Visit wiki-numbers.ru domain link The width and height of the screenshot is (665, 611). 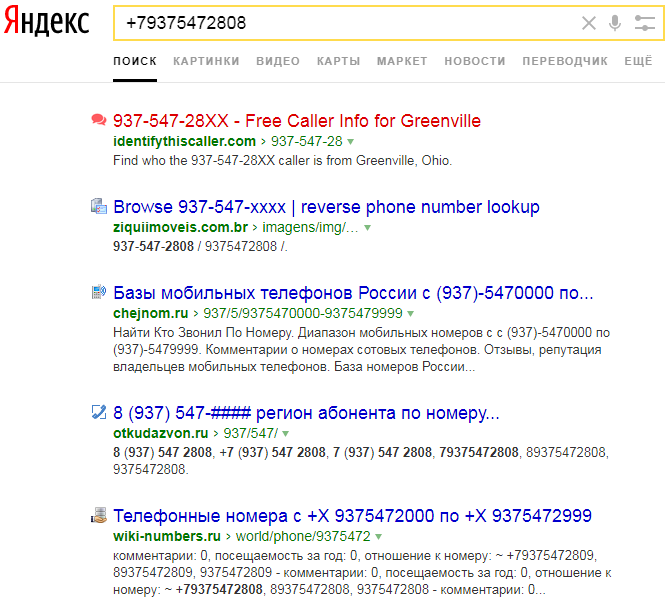[167, 536]
